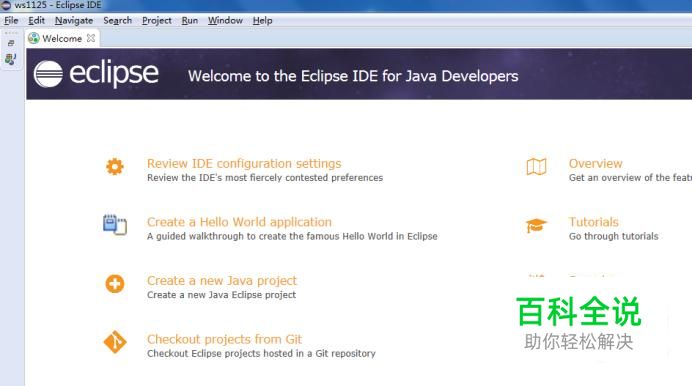The image size is (692, 386).
Task: Open the Window menu
Action: [x=225, y=20]
